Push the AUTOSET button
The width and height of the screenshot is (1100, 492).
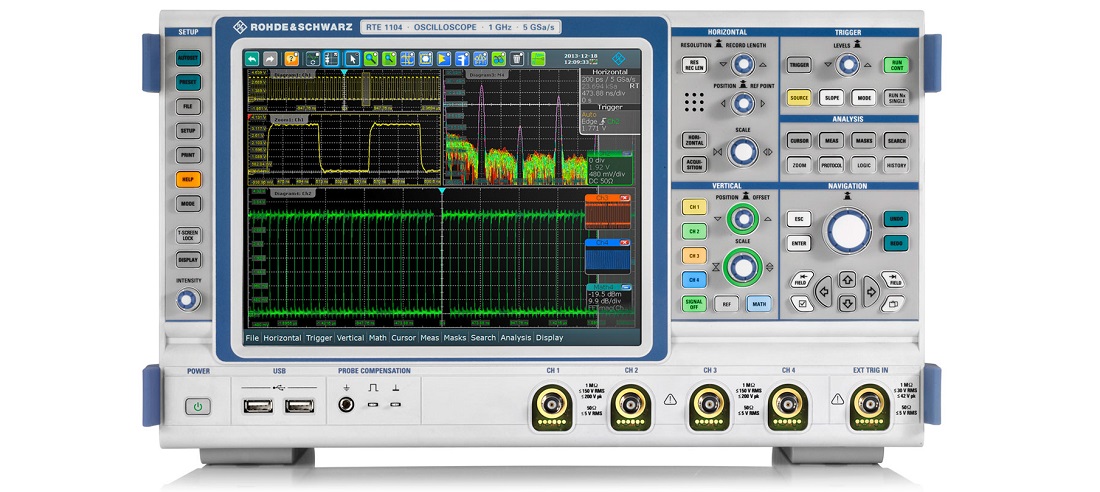click(188, 58)
